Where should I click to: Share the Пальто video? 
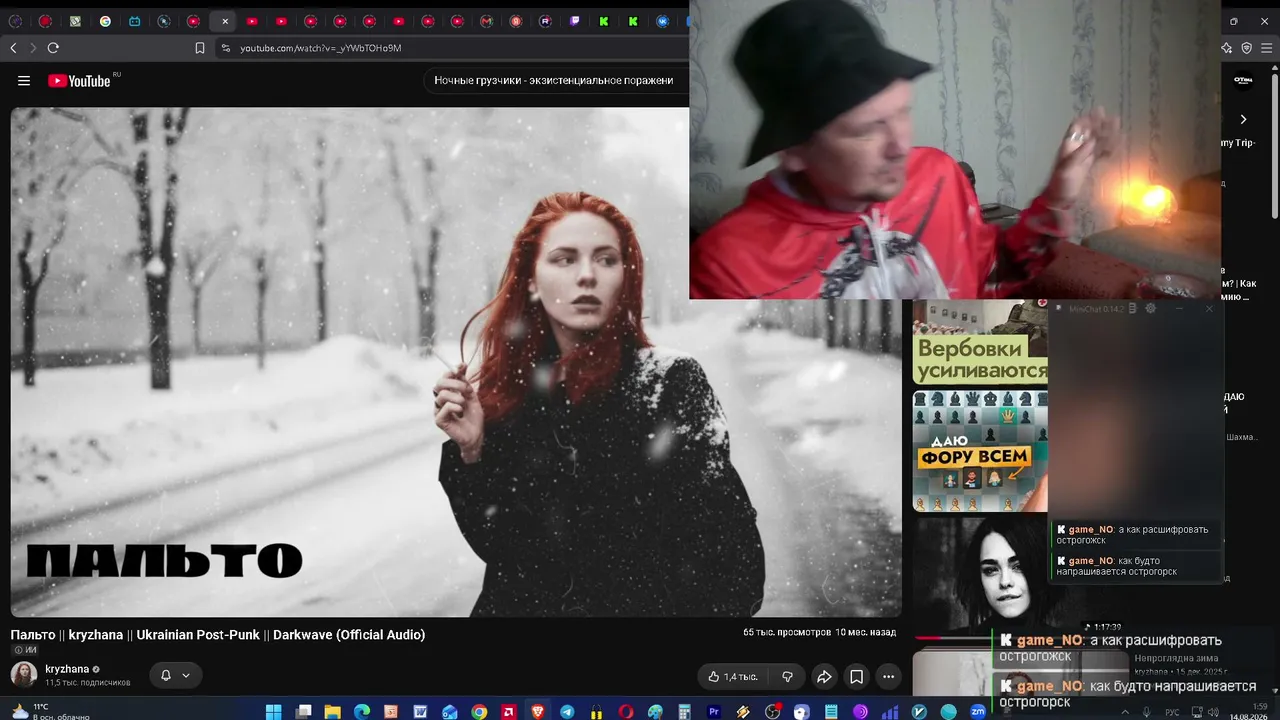[x=824, y=677]
